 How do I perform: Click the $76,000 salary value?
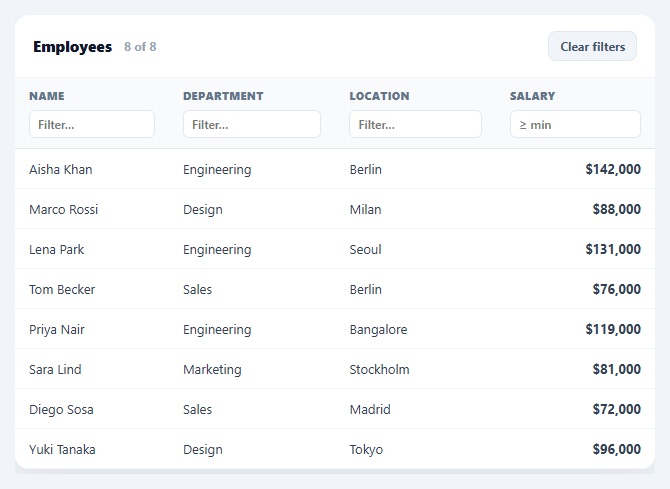[617, 289]
